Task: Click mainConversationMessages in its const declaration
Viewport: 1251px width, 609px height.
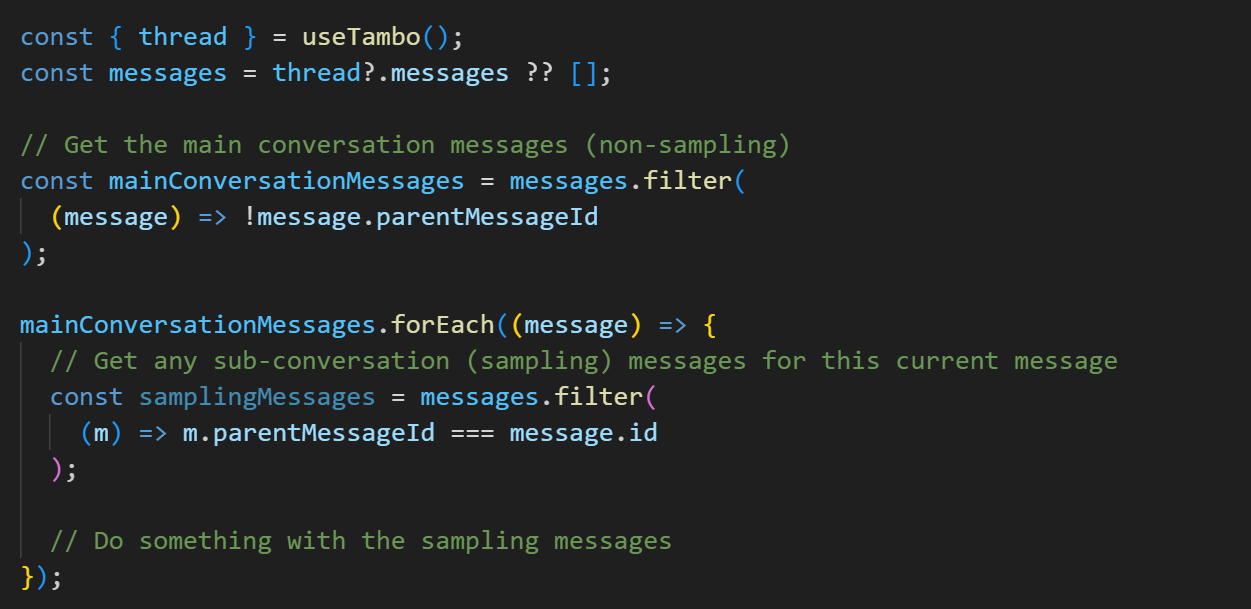Action: 286,181
